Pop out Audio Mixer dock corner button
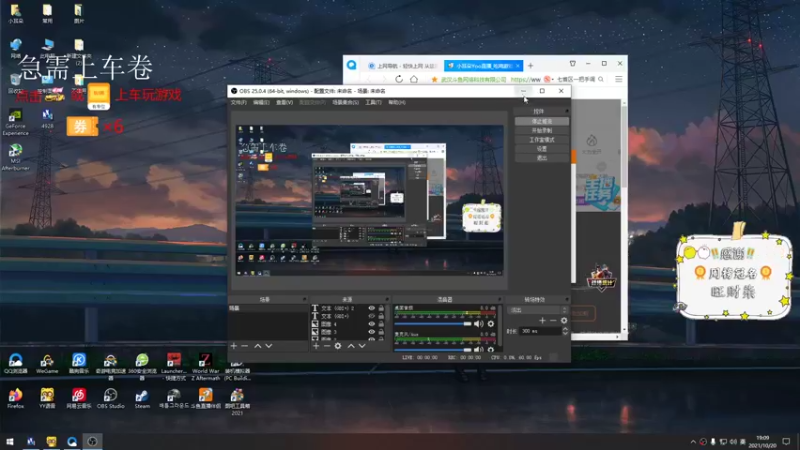Image resolution: width=800 pixels, height=450 pixels. (499, 299)
